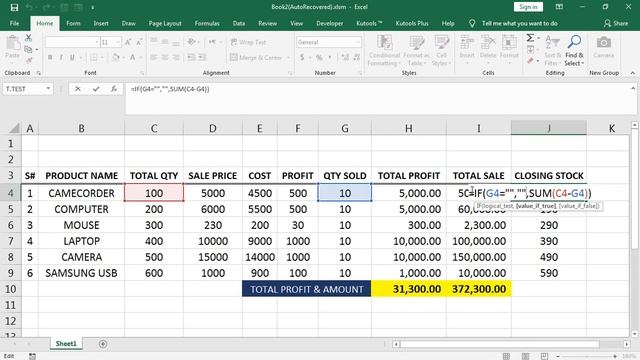Click the Fill down icon in Editing group

(530, 50)
